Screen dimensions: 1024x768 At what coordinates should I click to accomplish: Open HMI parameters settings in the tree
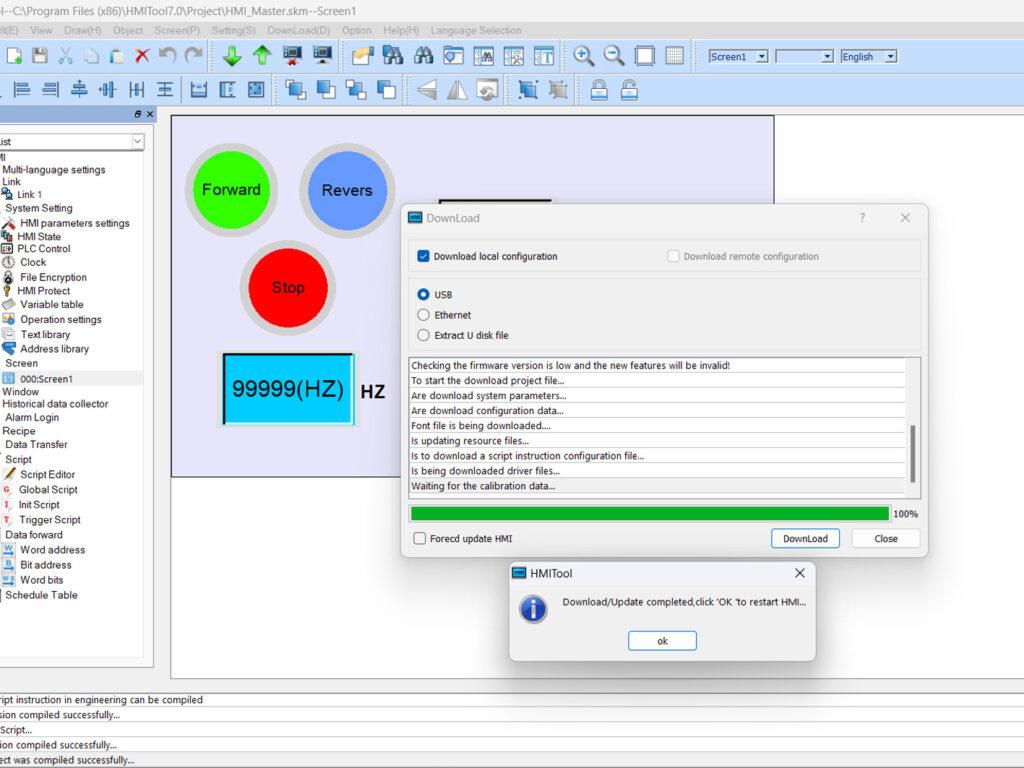click(74, 223)
